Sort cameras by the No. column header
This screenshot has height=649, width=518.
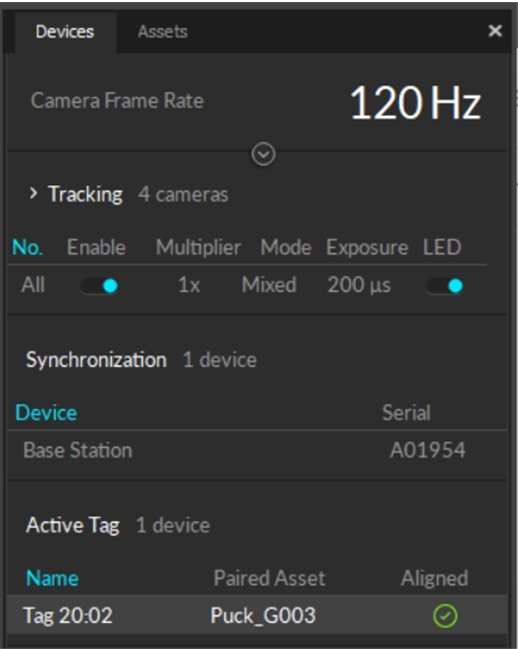(27, 247)
